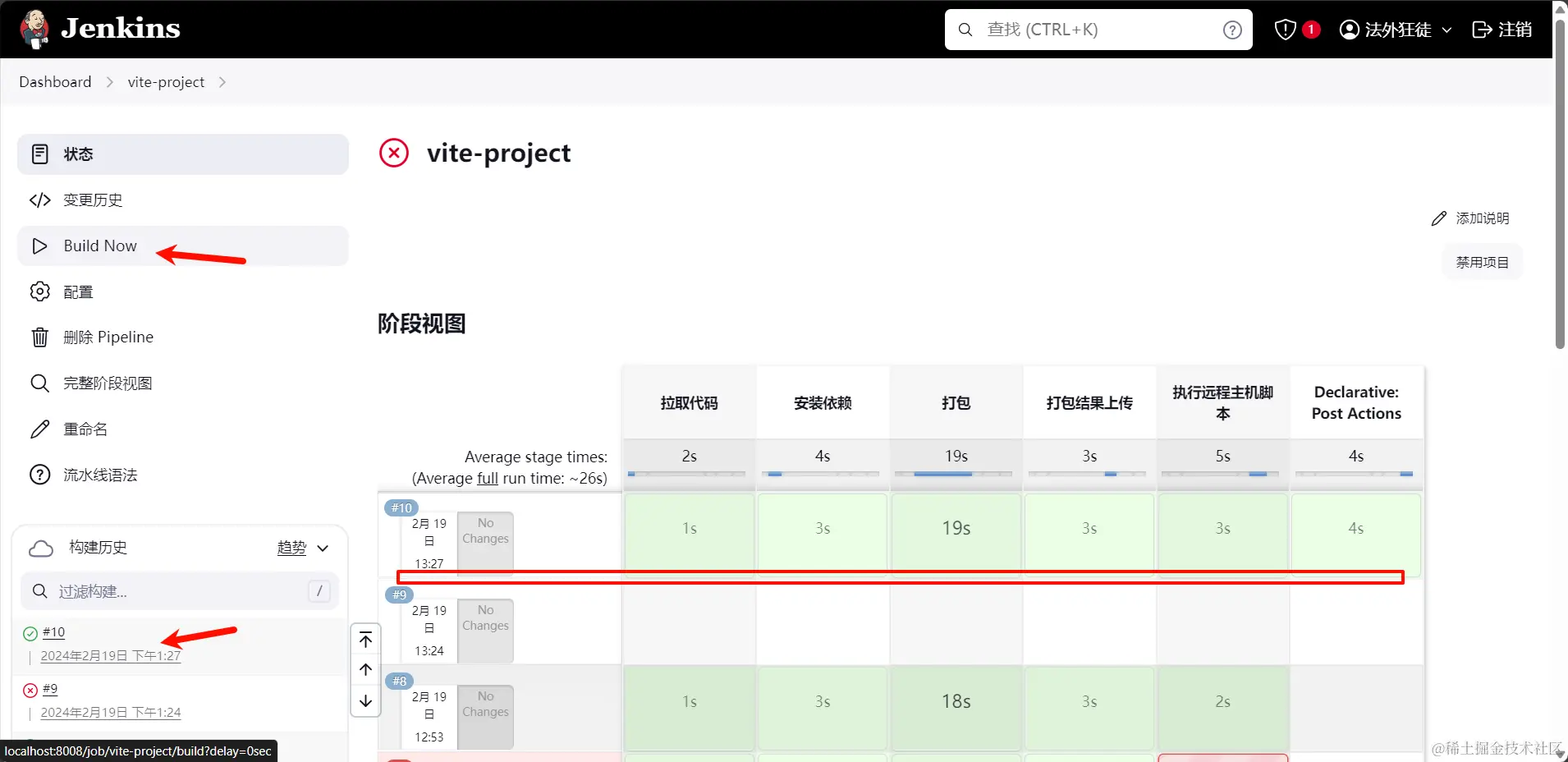Open build #10 link in history

click(53, 632)
